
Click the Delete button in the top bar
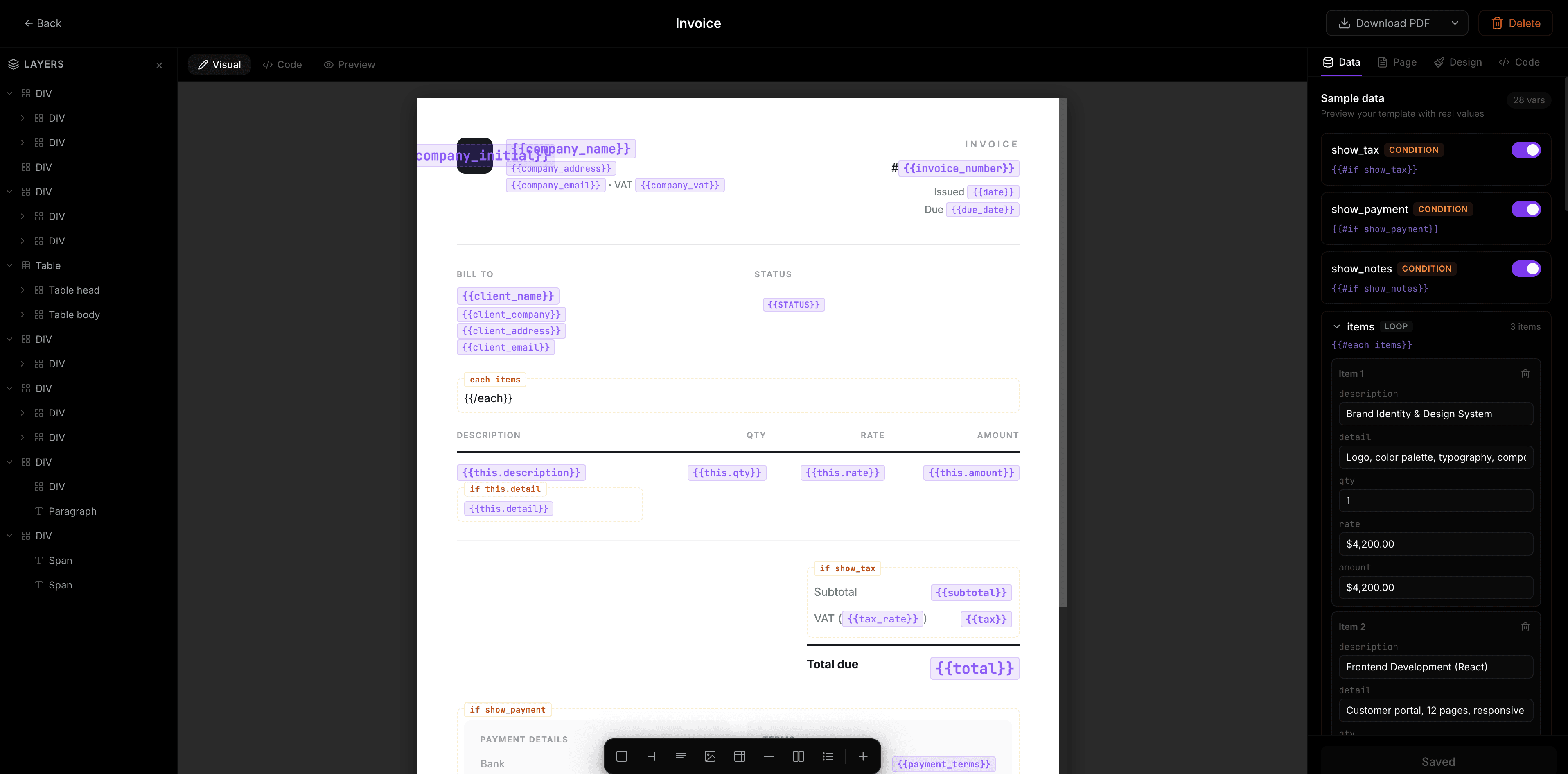pos(1516,23)
